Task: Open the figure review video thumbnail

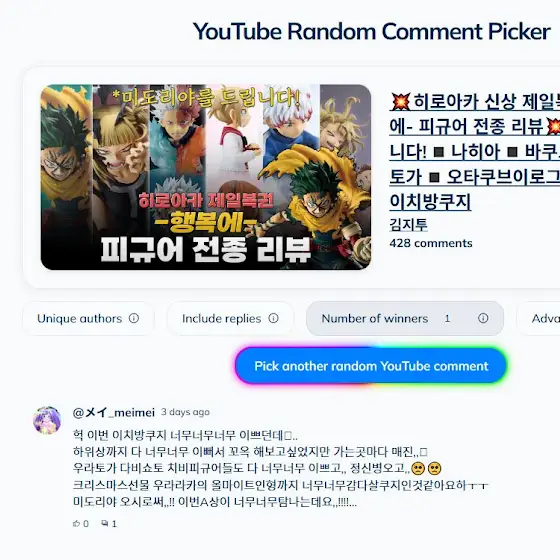Action: click(x=206, y=177)
